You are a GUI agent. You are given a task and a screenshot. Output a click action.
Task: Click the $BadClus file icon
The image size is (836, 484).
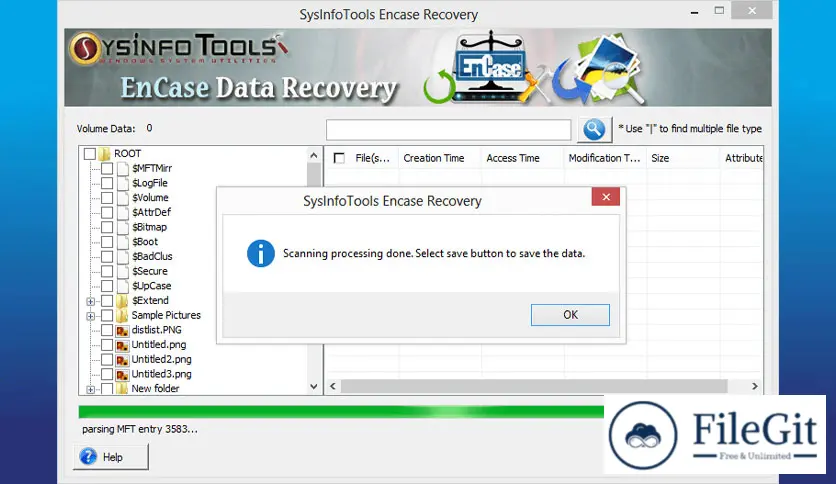123,256
